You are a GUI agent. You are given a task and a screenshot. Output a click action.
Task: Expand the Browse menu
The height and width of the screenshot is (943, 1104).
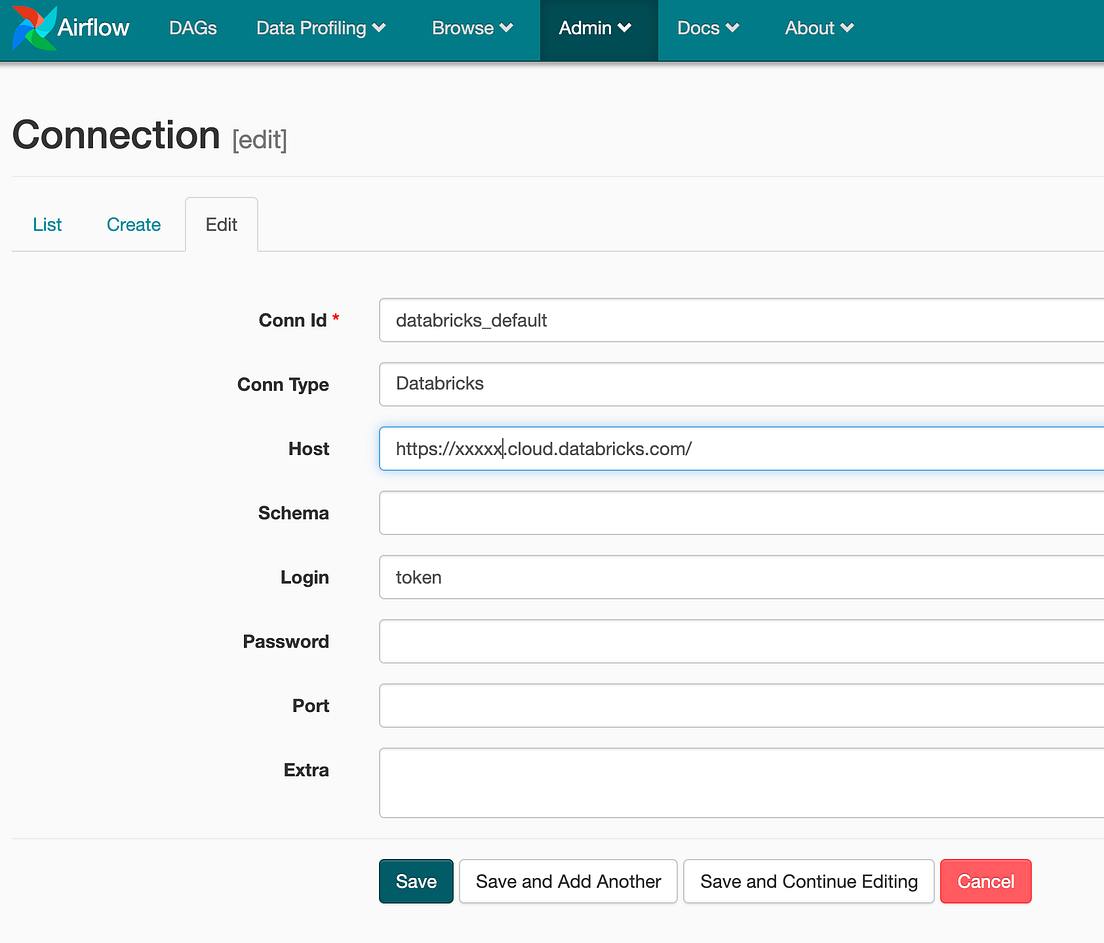[x=471, y=28]
